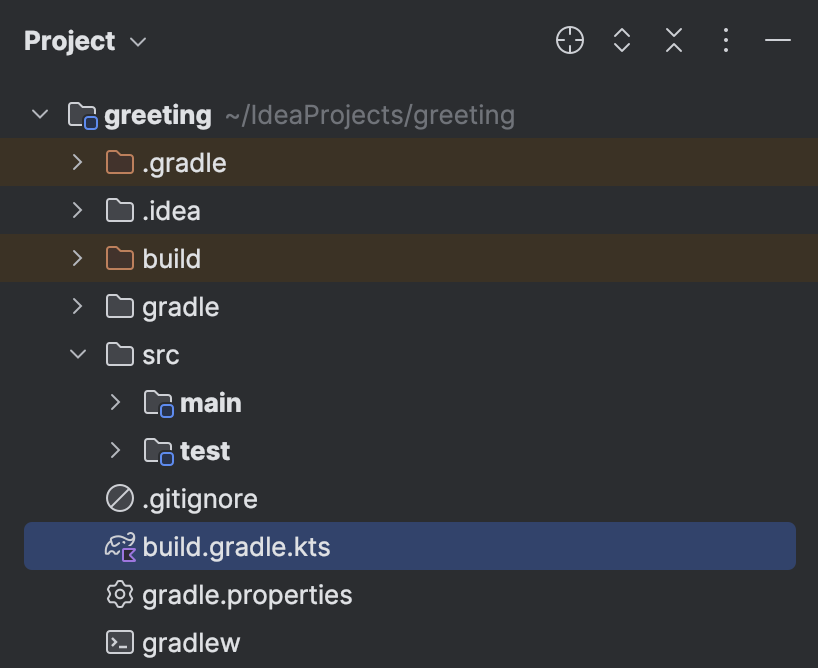Open the tool window options kebab menu
818x668 pixels.
725,41
